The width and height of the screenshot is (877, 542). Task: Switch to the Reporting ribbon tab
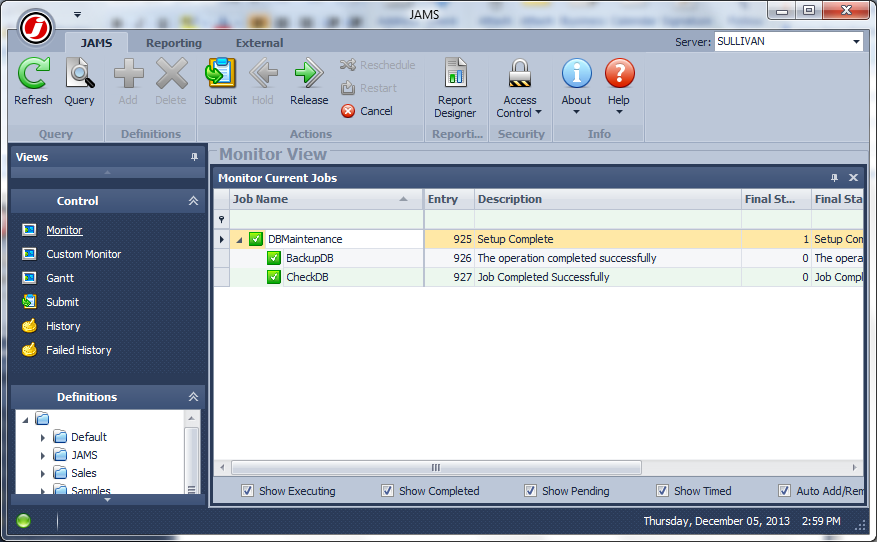click(174, 43)
